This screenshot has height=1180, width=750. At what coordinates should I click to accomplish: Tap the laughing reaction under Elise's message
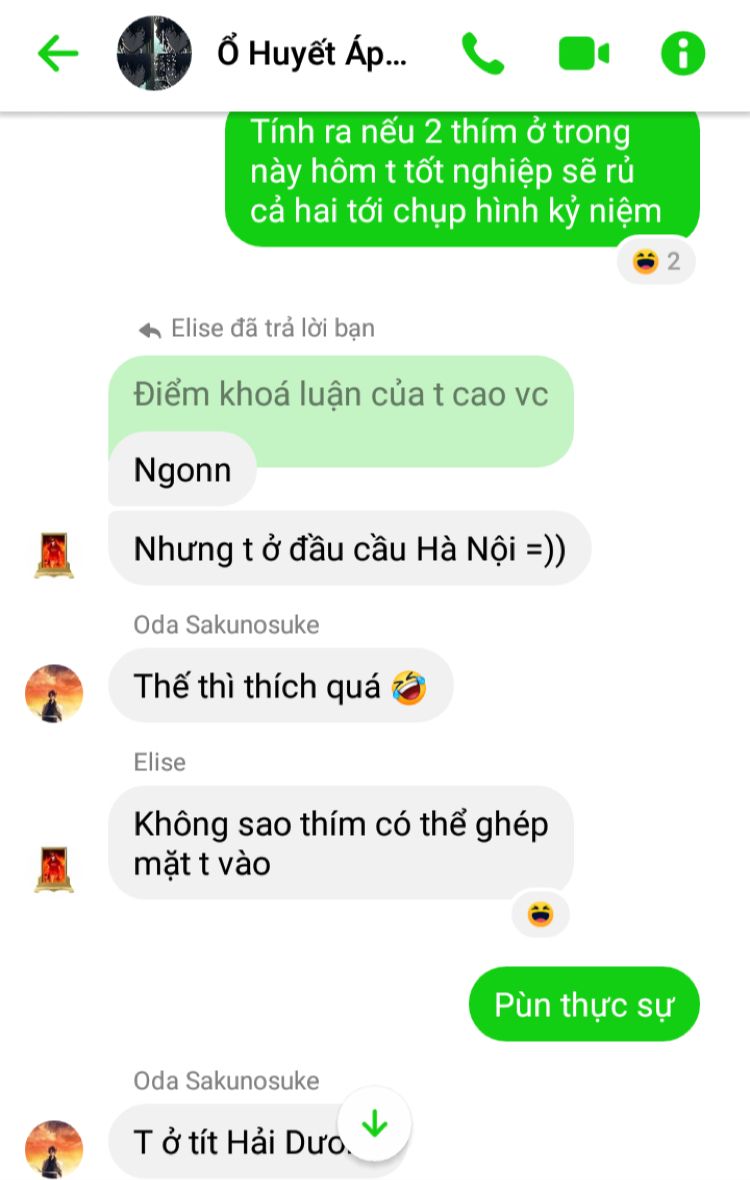pos(540,914)
